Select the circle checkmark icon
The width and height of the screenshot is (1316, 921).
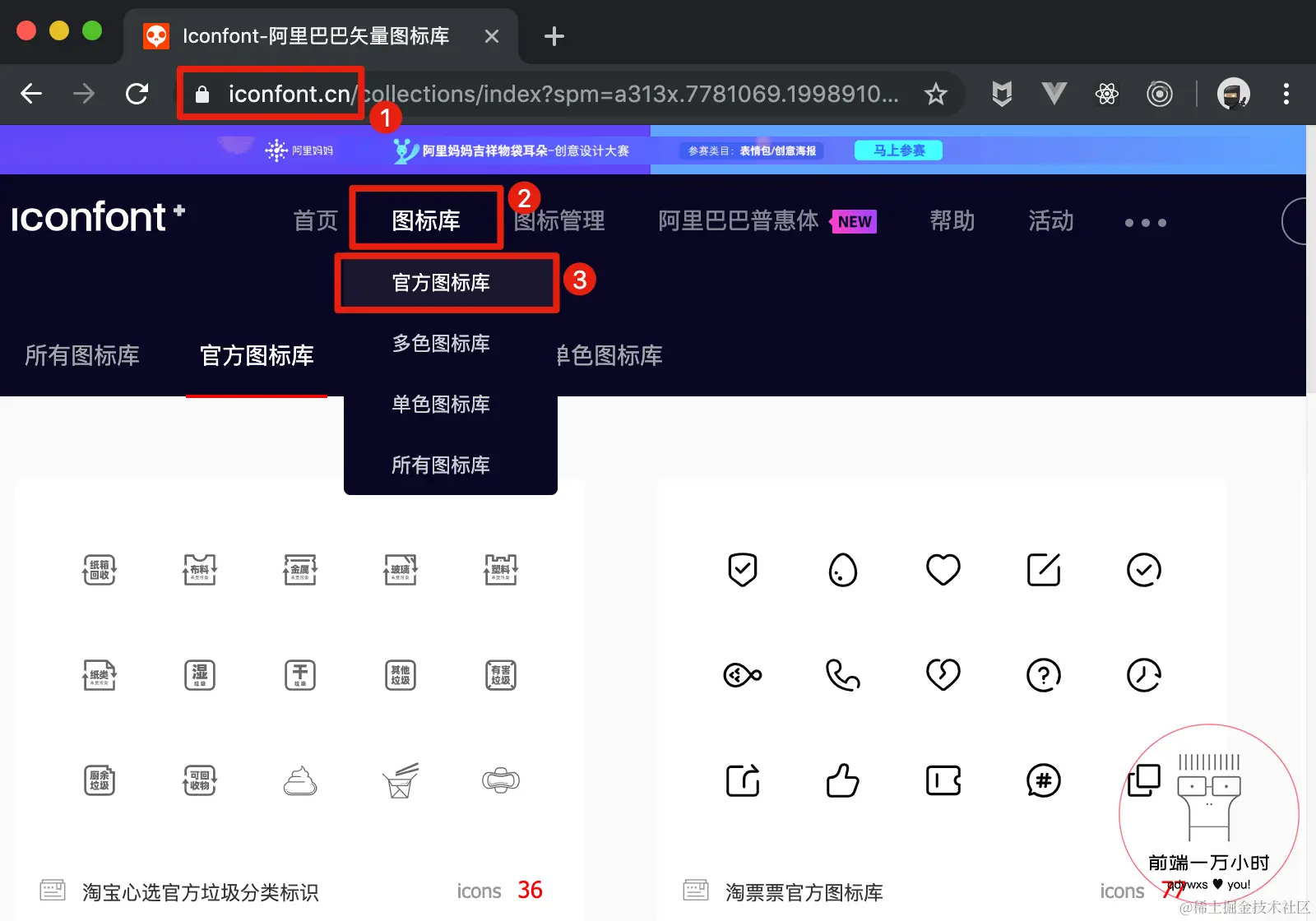[x=1144, y=570]
